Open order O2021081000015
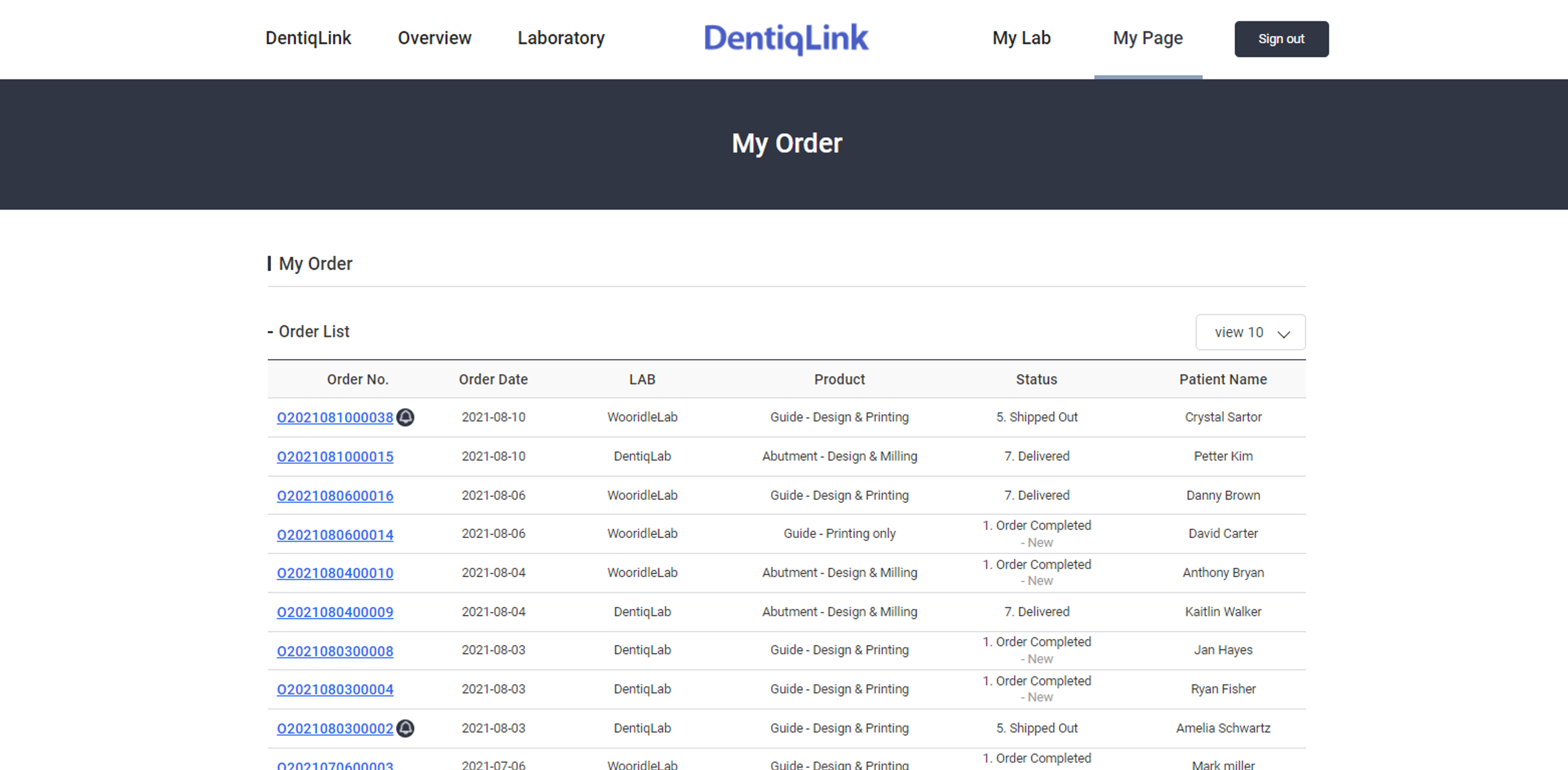The width and height of the screenshot is (1568, 770). [335, 456]
